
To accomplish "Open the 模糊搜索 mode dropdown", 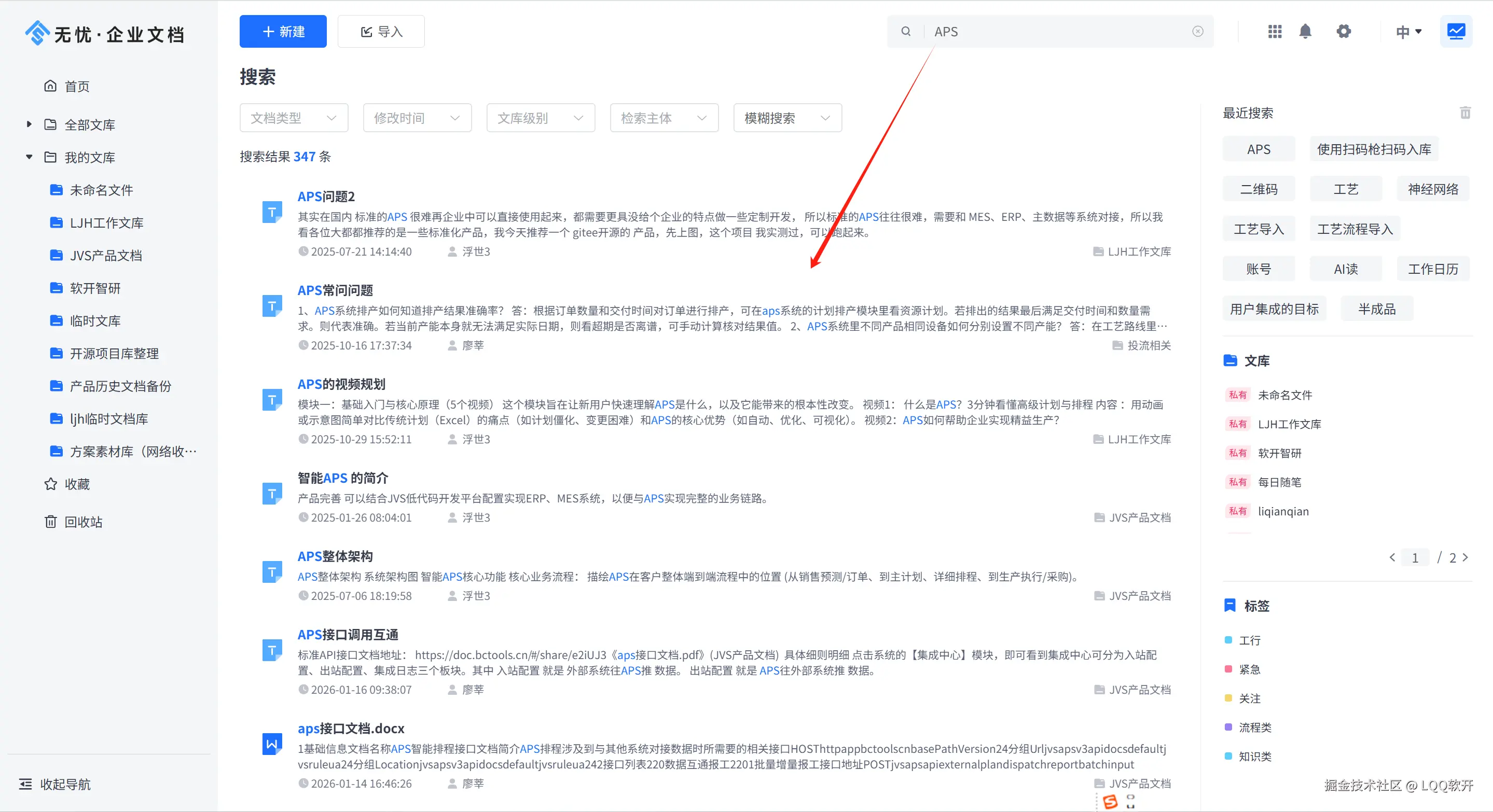I will click(787, 118).
